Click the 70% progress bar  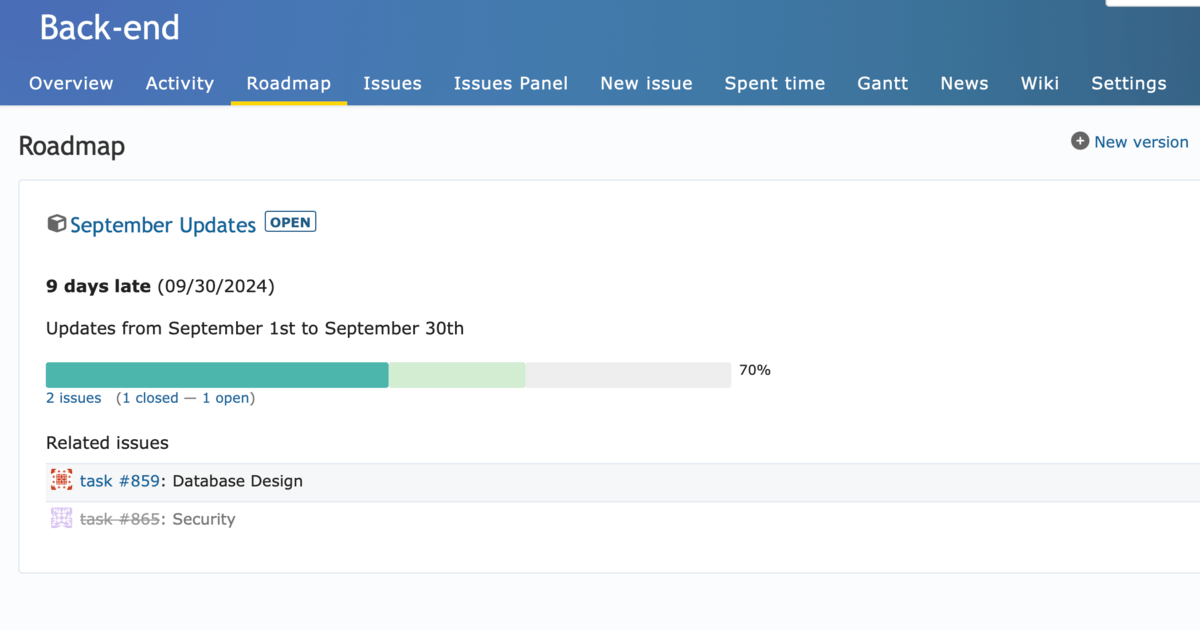(388, 373)
